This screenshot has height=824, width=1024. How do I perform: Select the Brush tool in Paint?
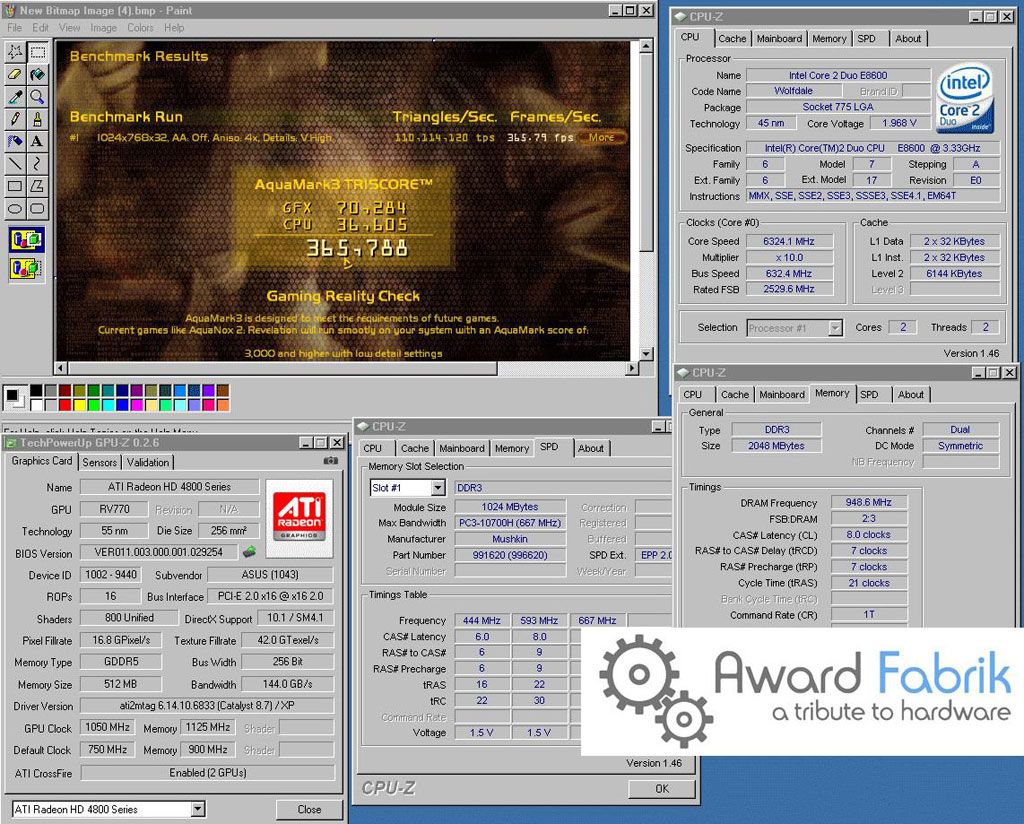(x=37, y=119)
